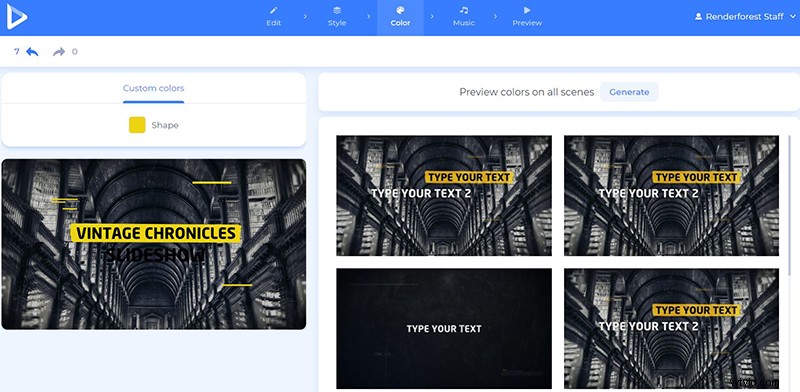800x392 pixels.
Task: Click the undo count number 7
Action: pos(17,52)
